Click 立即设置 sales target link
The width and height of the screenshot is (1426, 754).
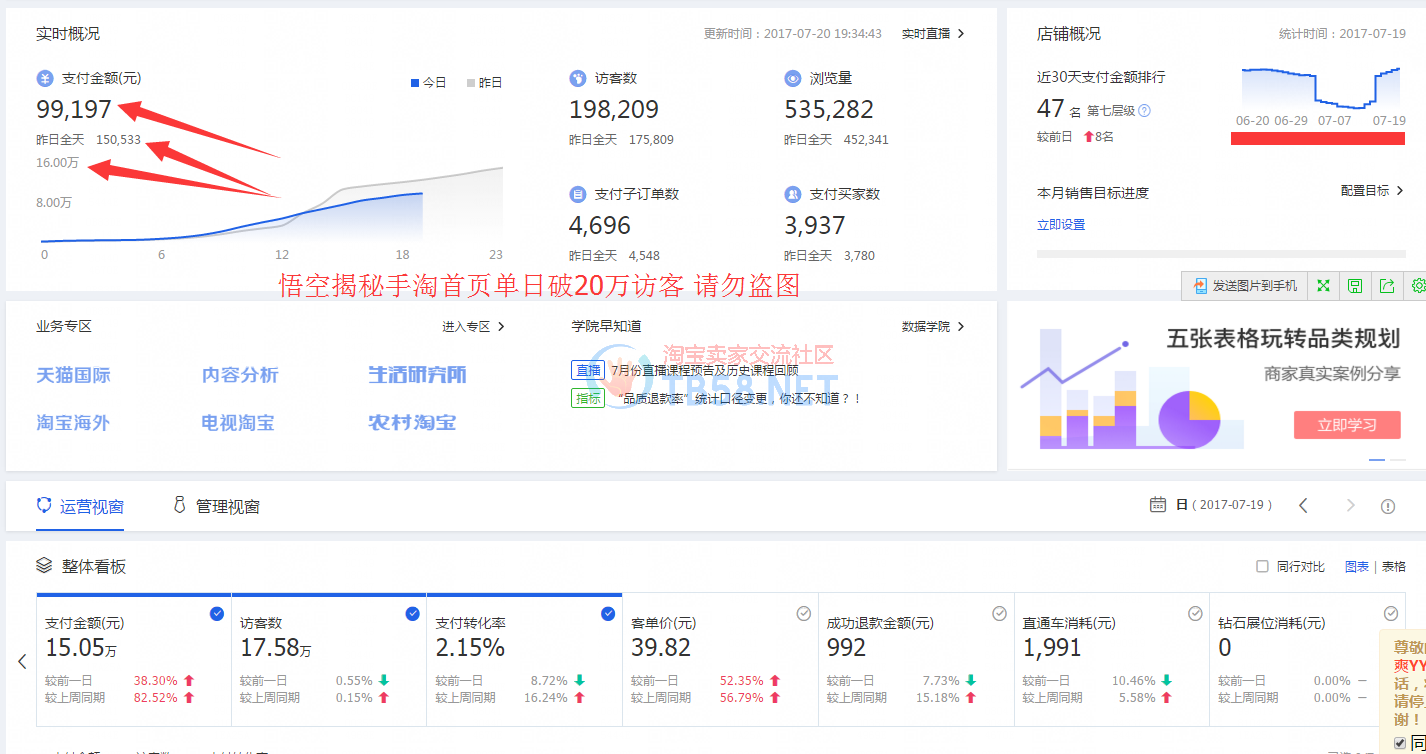pyautogui.click(x=1061, y=225)
